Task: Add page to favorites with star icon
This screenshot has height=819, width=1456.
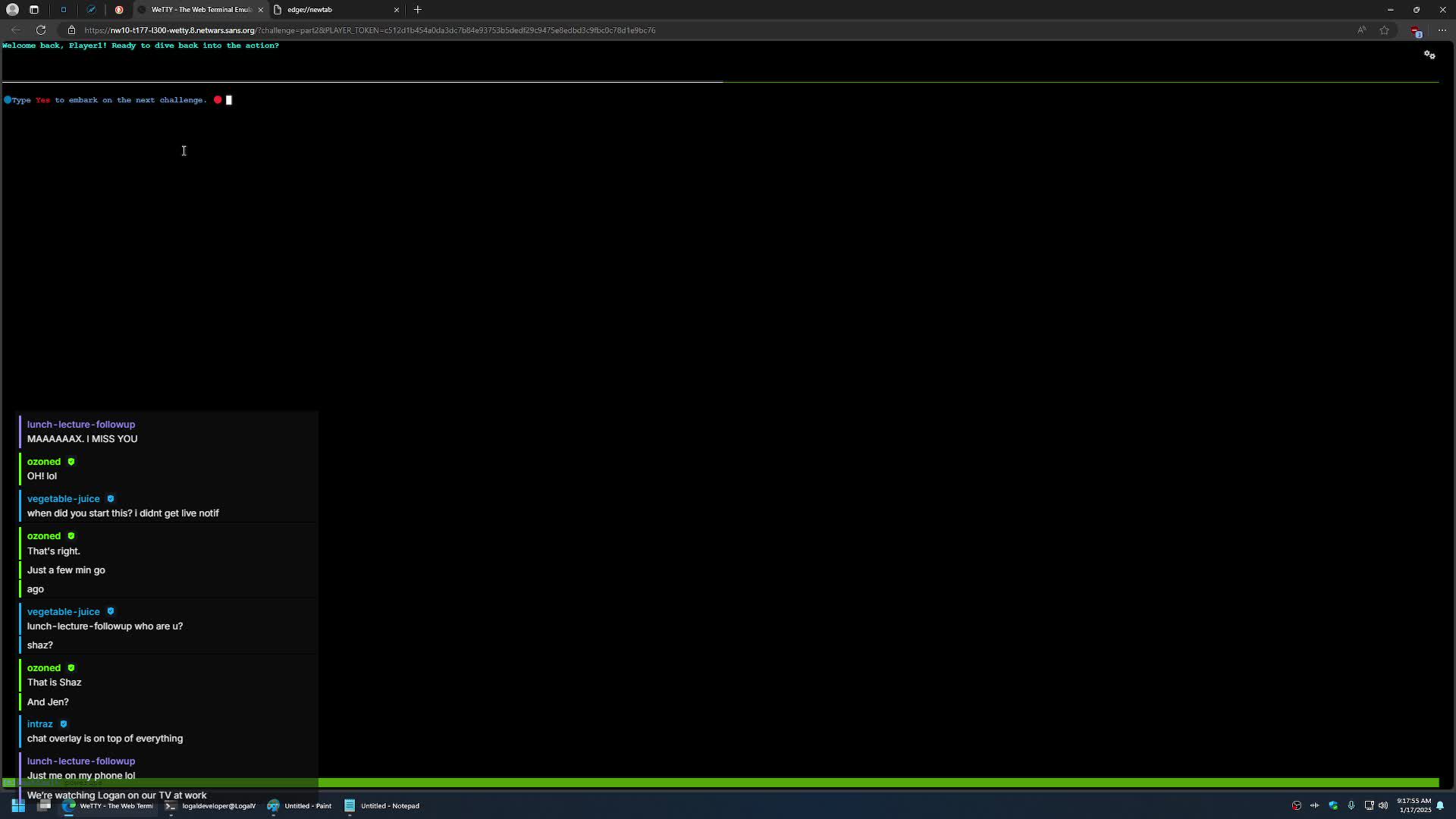Action: 1385,30
